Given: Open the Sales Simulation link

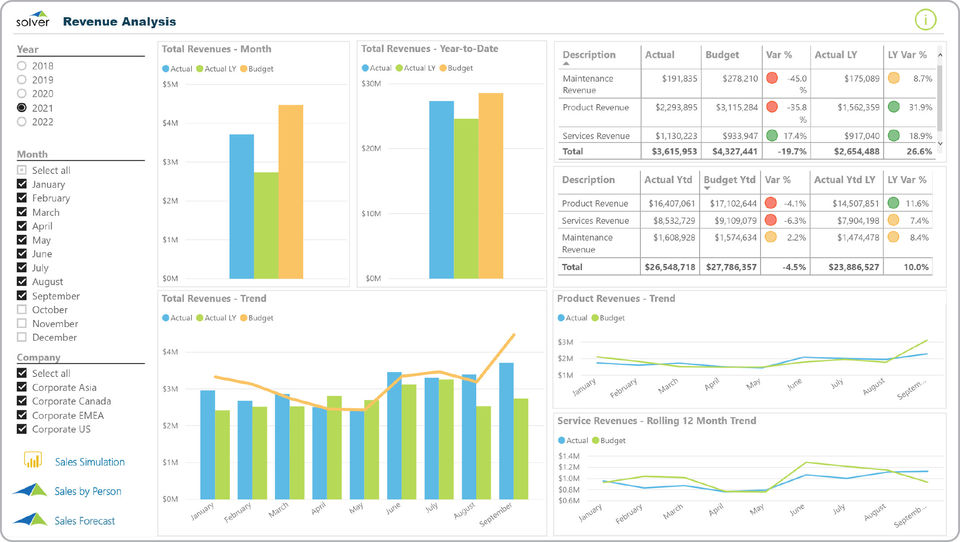Looking at the screenshot, I should tap(90, 462).
